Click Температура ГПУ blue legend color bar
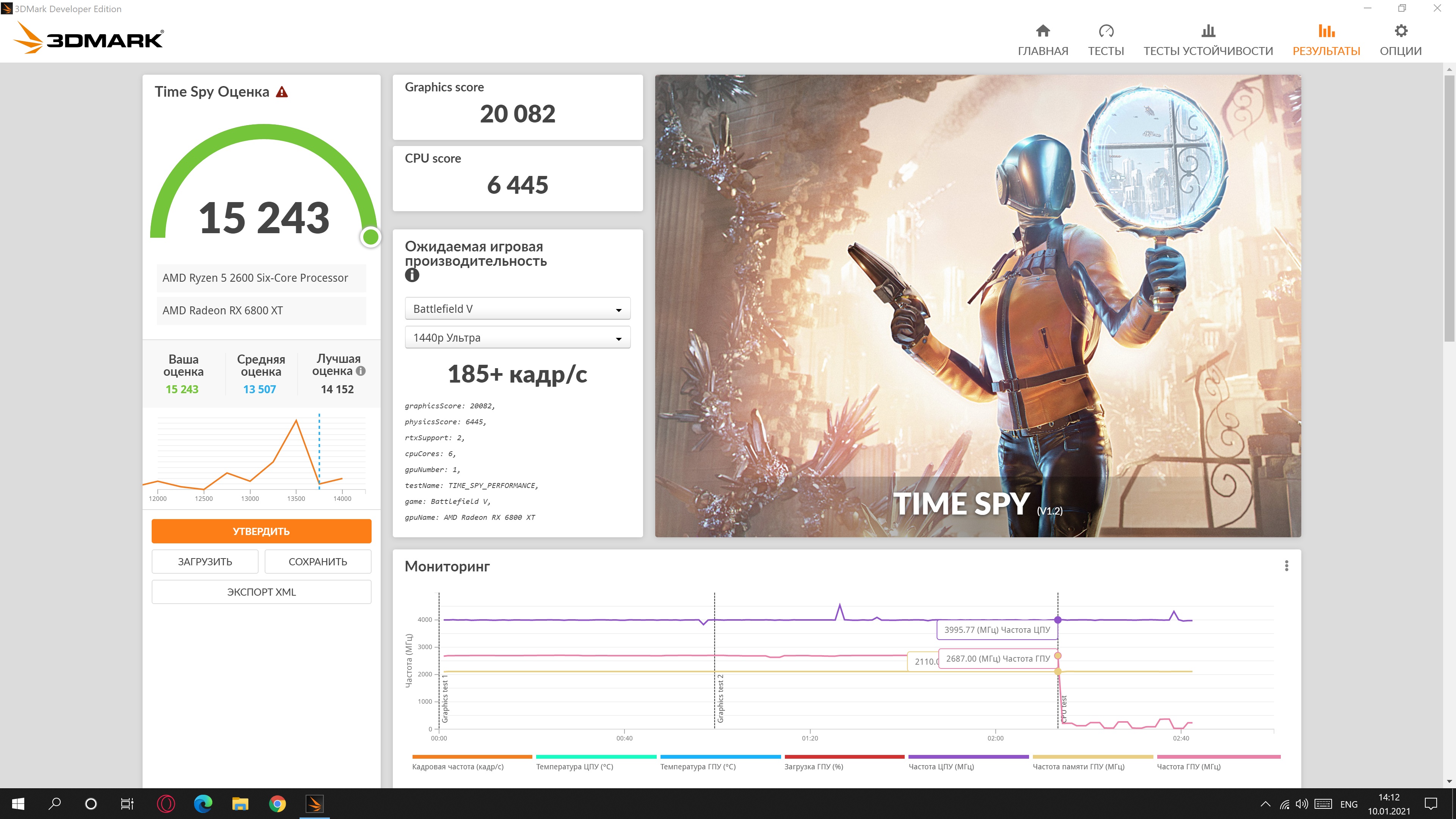This screenshot has height=819, width=1456. point(720,756)
